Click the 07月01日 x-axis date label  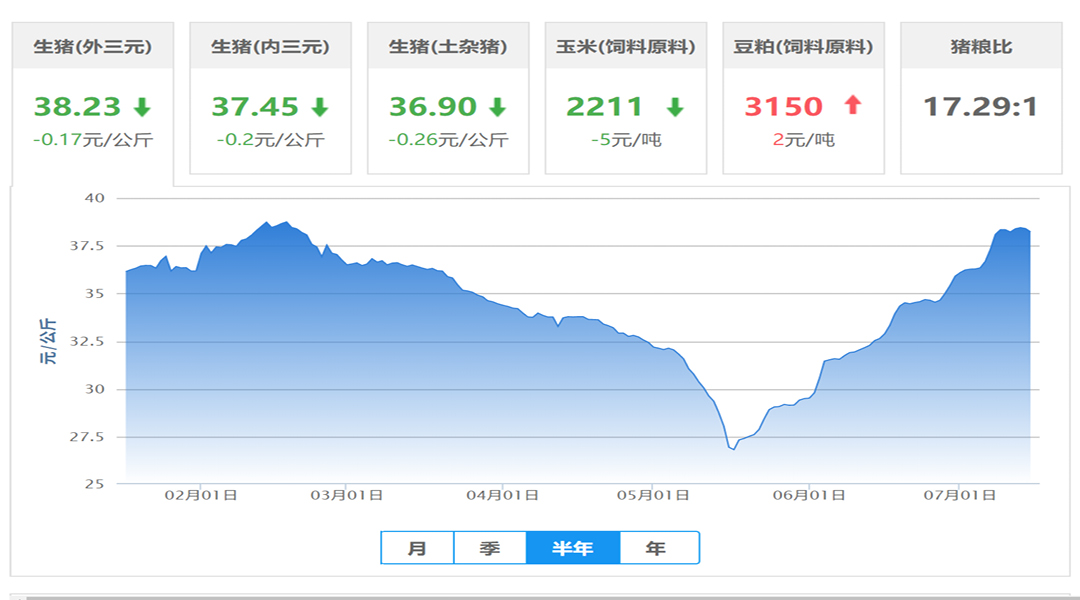(959, 495)
